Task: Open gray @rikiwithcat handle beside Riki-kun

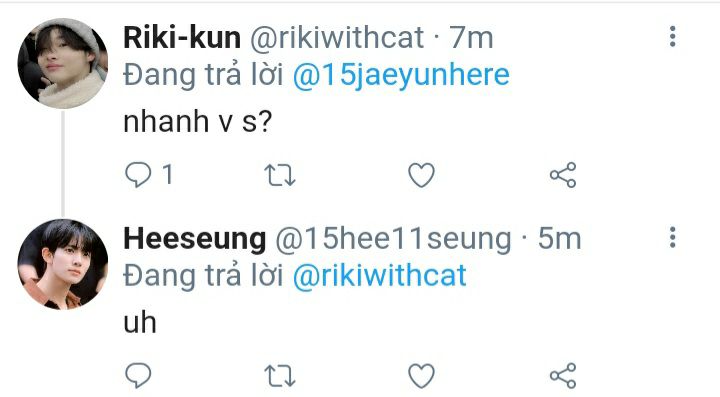Action: pyautogui.click(x=337, y=37)
